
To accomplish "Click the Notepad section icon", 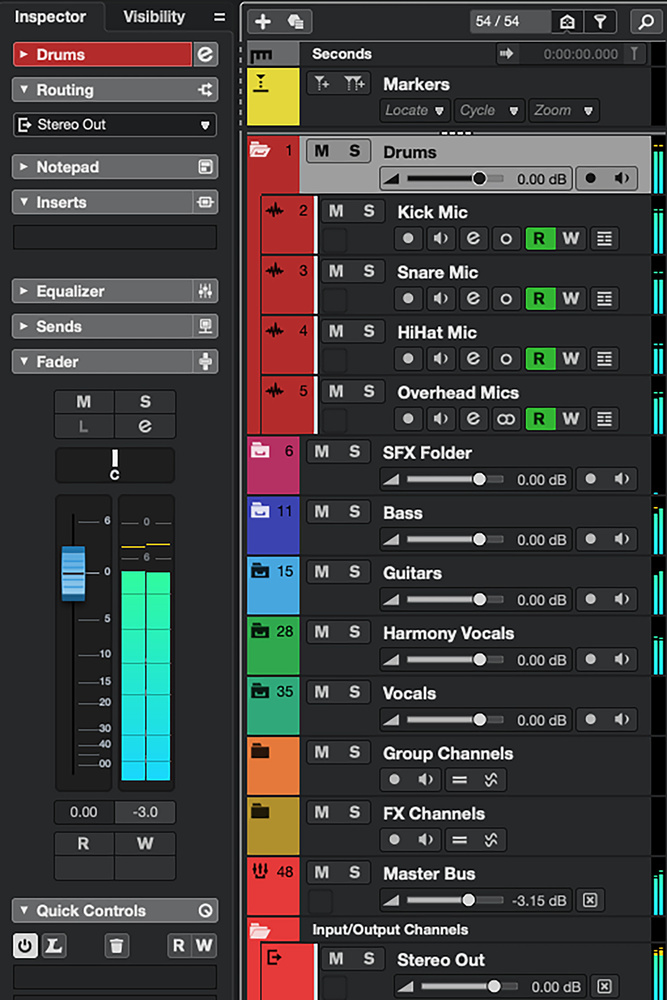I will click(x=205, y=166).
